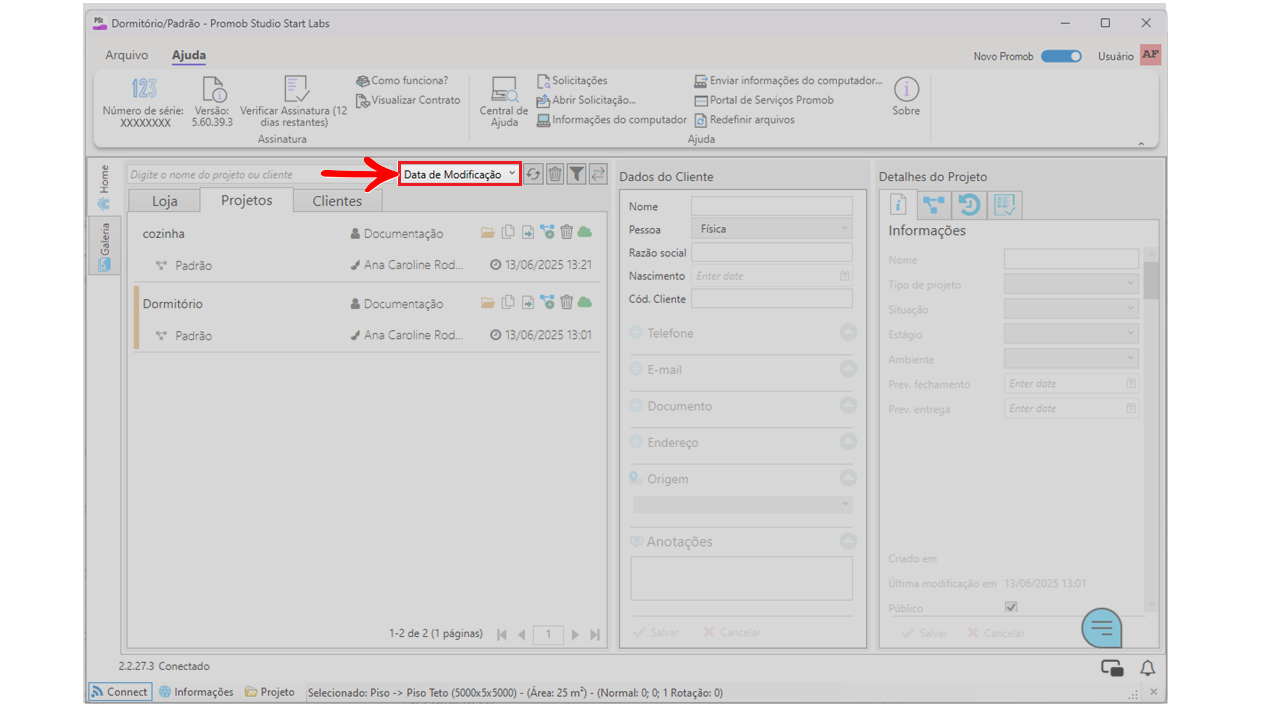Click the project or client search field
Screen dimensions: 1280x720
click(261, 174)
